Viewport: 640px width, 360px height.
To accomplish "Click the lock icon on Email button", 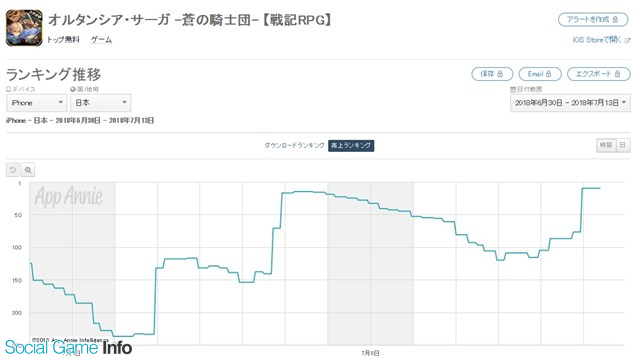I will tap(549, 74).
